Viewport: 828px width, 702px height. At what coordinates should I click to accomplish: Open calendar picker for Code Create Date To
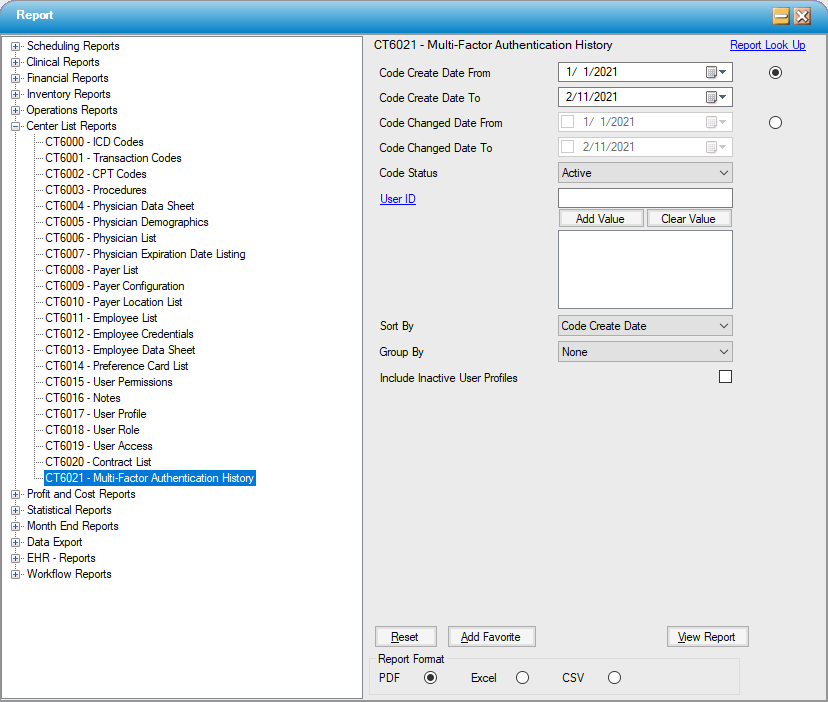[717, 98]
